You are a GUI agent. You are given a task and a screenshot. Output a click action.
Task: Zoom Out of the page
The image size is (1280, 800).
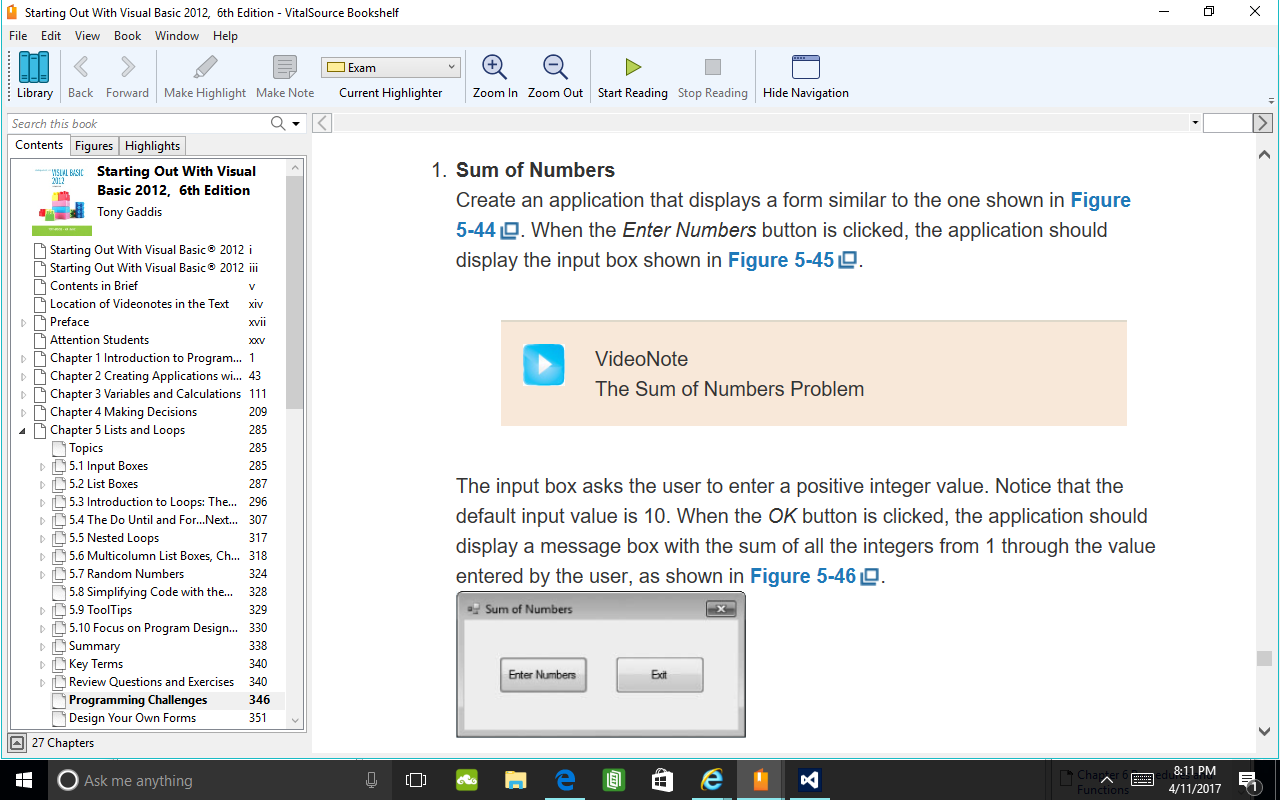[555, 76]
